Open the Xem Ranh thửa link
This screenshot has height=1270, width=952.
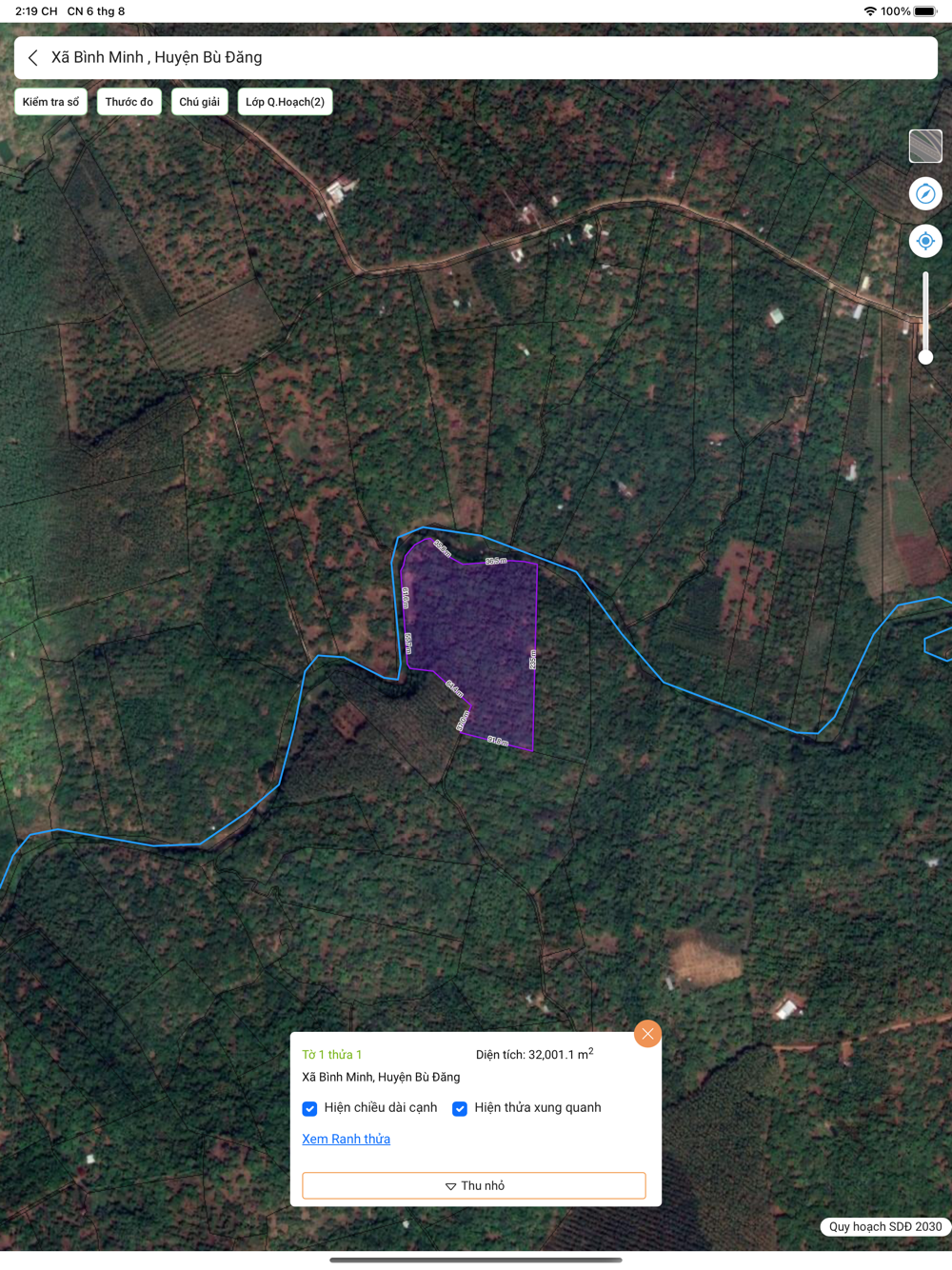pyautogui.click(x=346, y=1139)
